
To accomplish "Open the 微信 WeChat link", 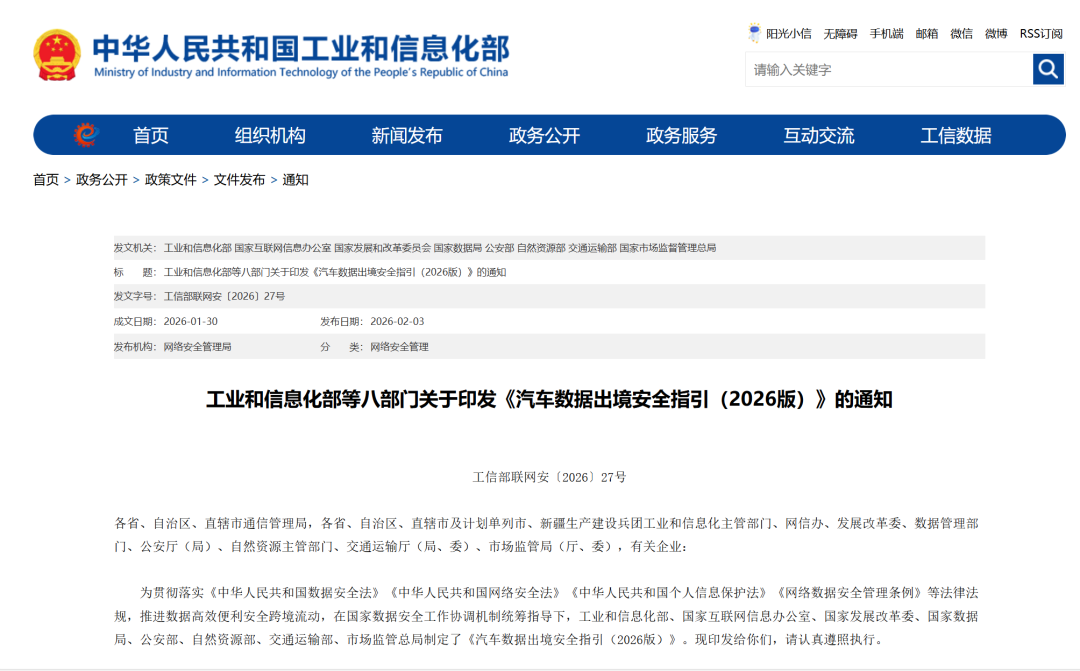I will [x=961, y=33].
